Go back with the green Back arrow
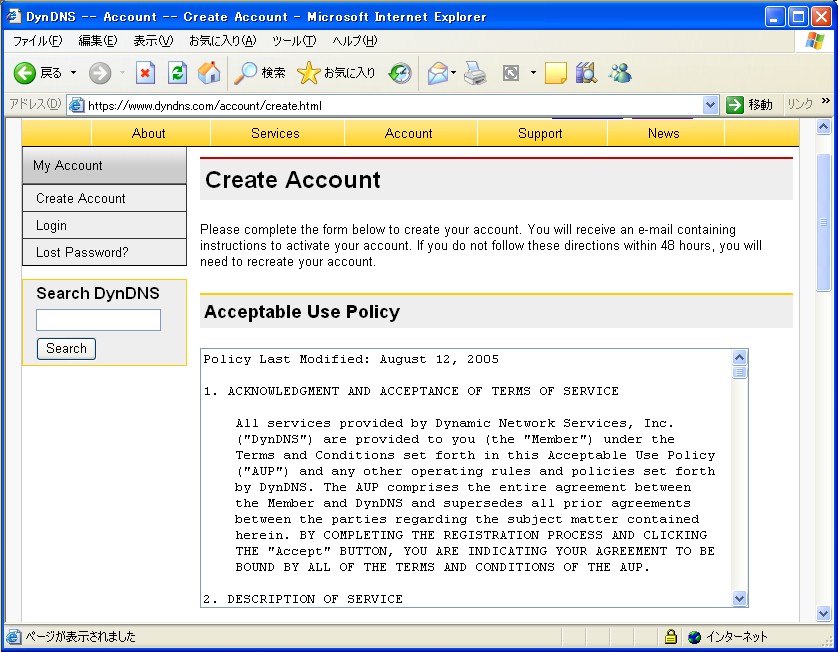Image resolution: width=838 pixels, height=652 pixels. (24, 73)
